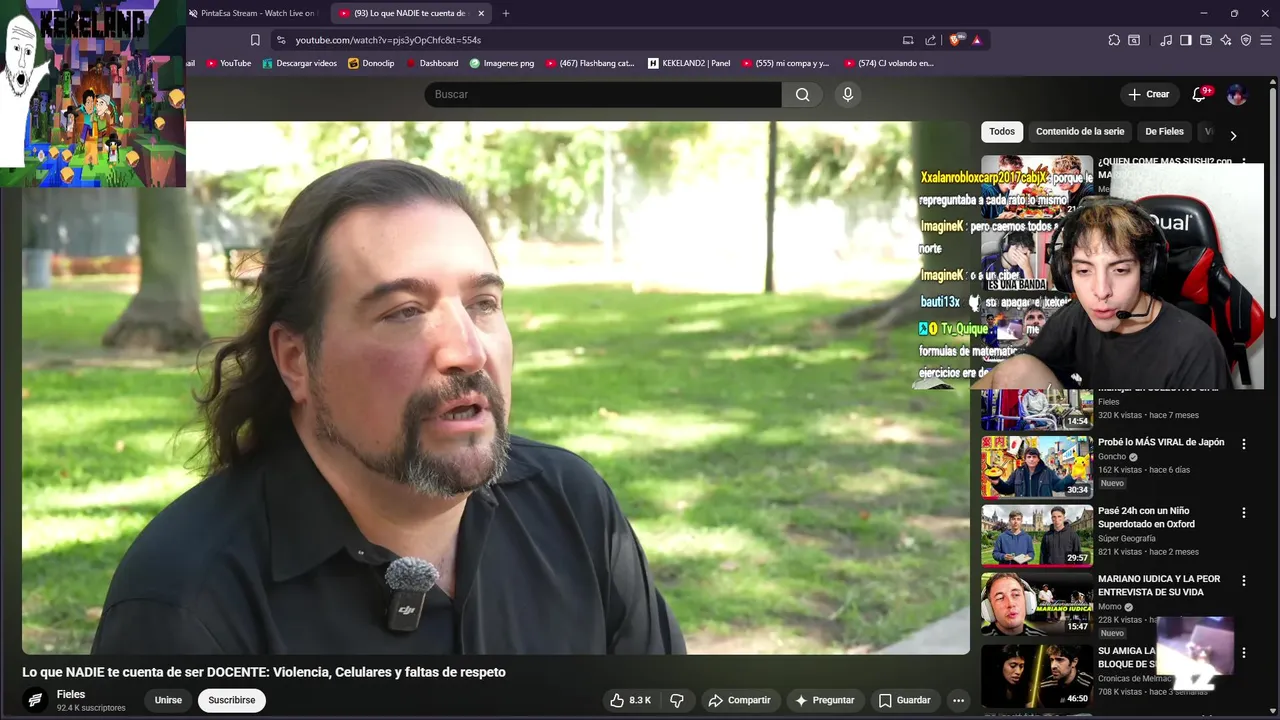Select Contenido de la serie chip

coord(1080,131)
